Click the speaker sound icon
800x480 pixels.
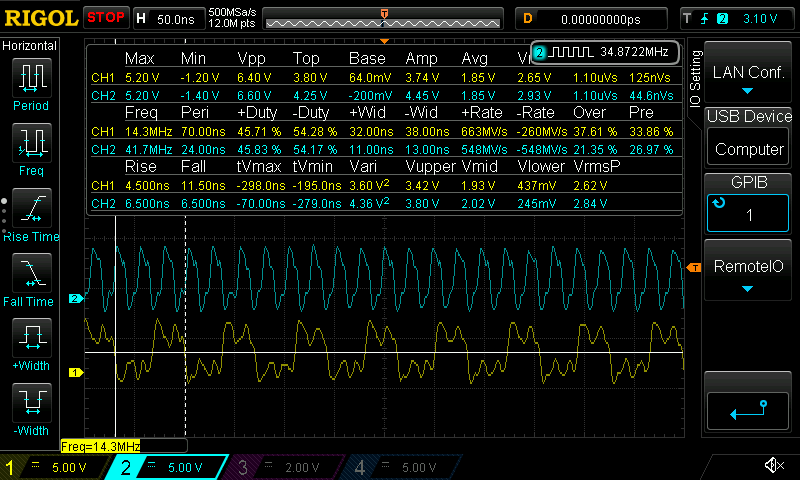tap(774, 465)
